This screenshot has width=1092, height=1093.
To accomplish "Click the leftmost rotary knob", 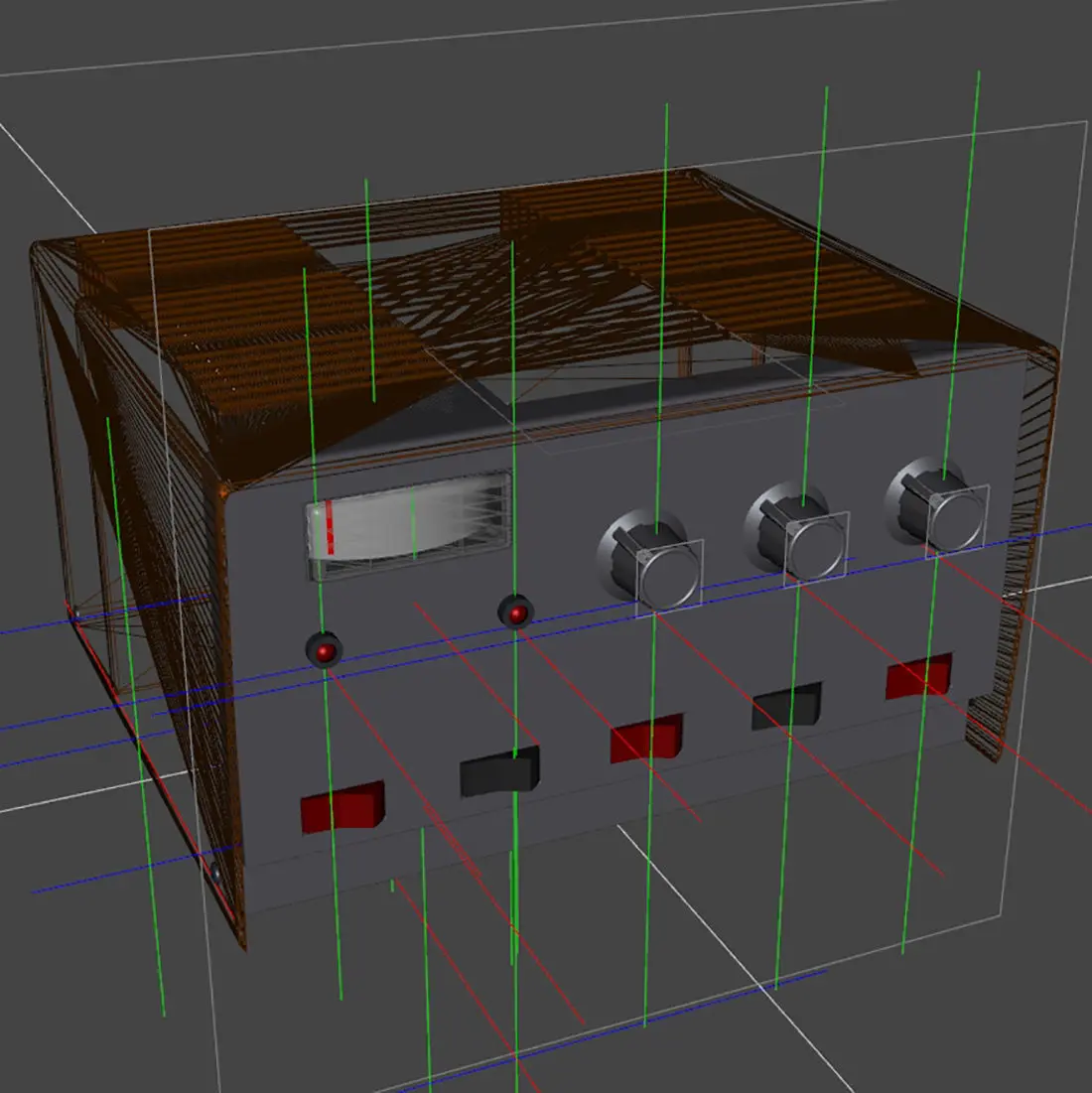I will tap(649, 563).
